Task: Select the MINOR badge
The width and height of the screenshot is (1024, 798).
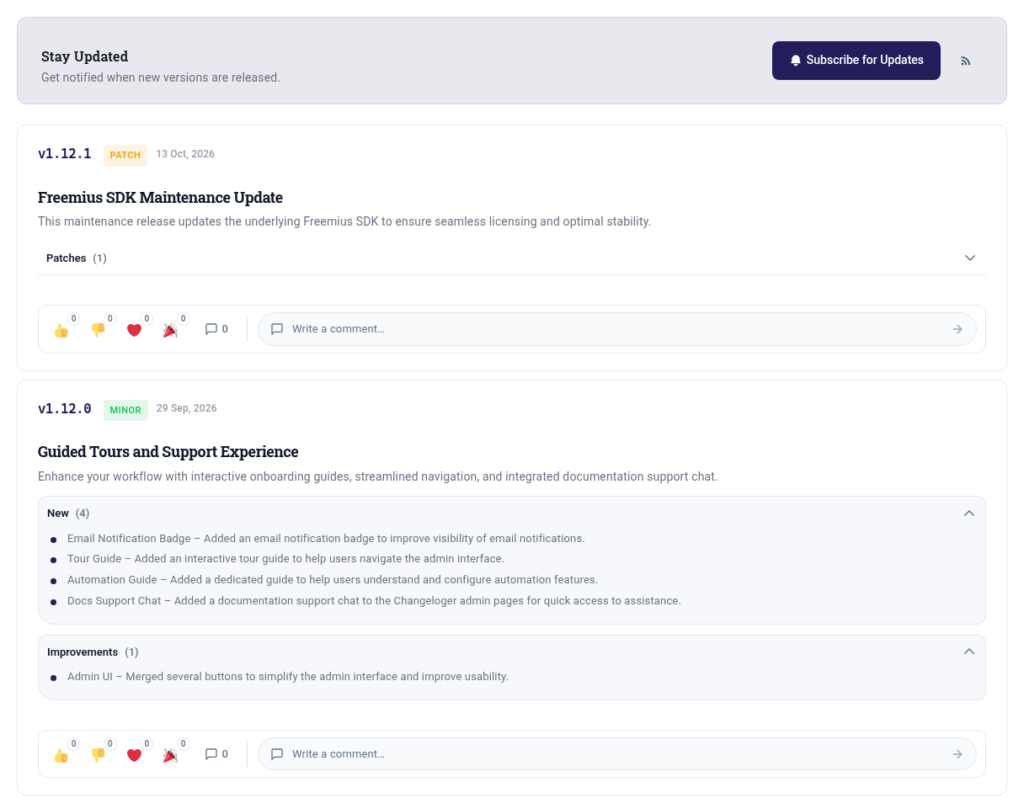Action: point(125,410)
